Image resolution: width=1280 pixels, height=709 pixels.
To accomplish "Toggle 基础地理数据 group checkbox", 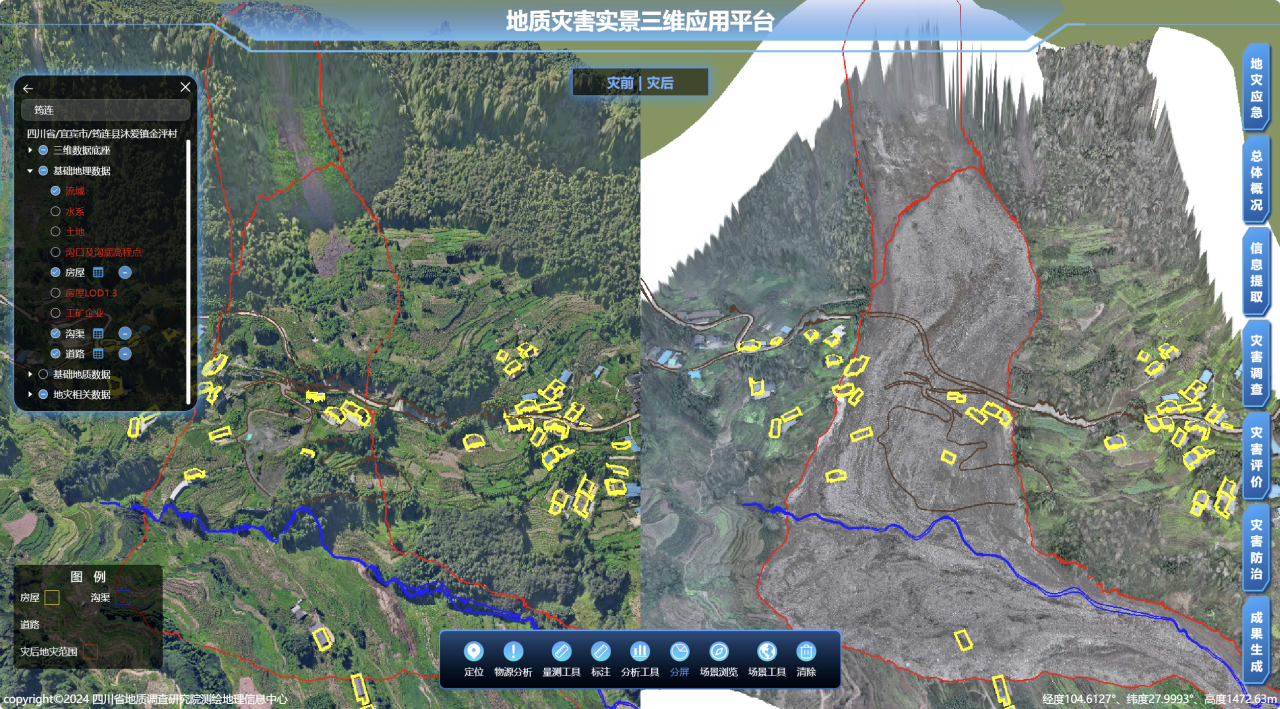I will click(43, 171).
